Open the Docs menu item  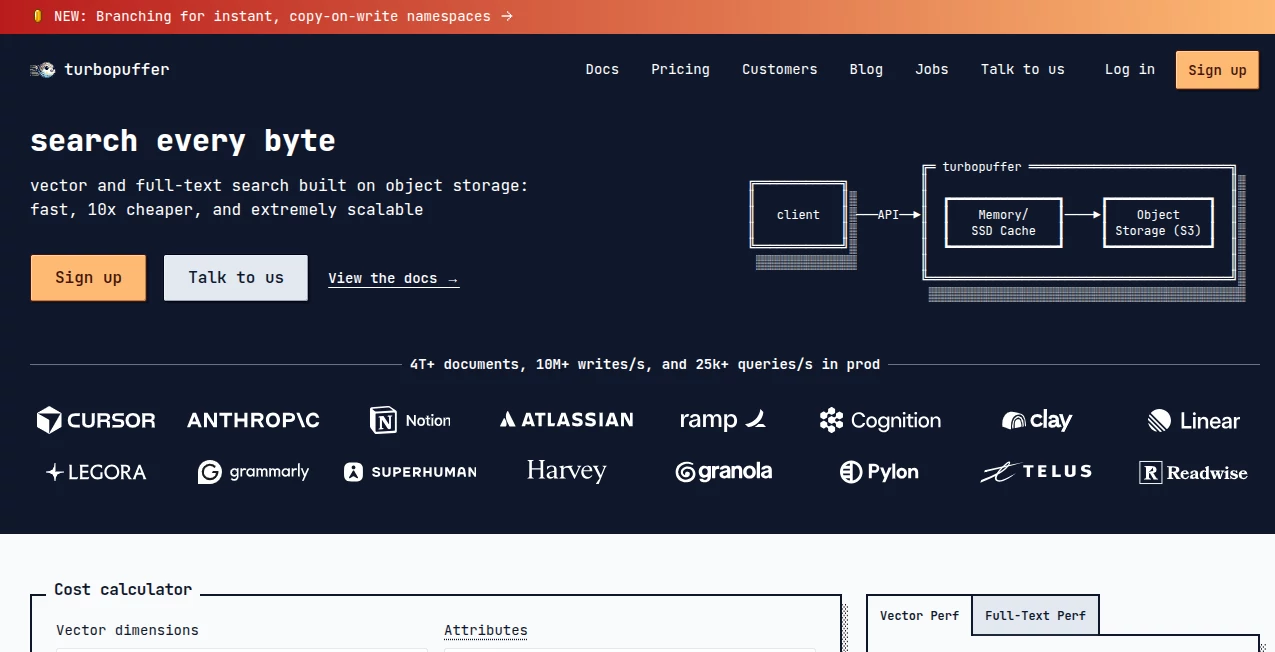[602, 69]
